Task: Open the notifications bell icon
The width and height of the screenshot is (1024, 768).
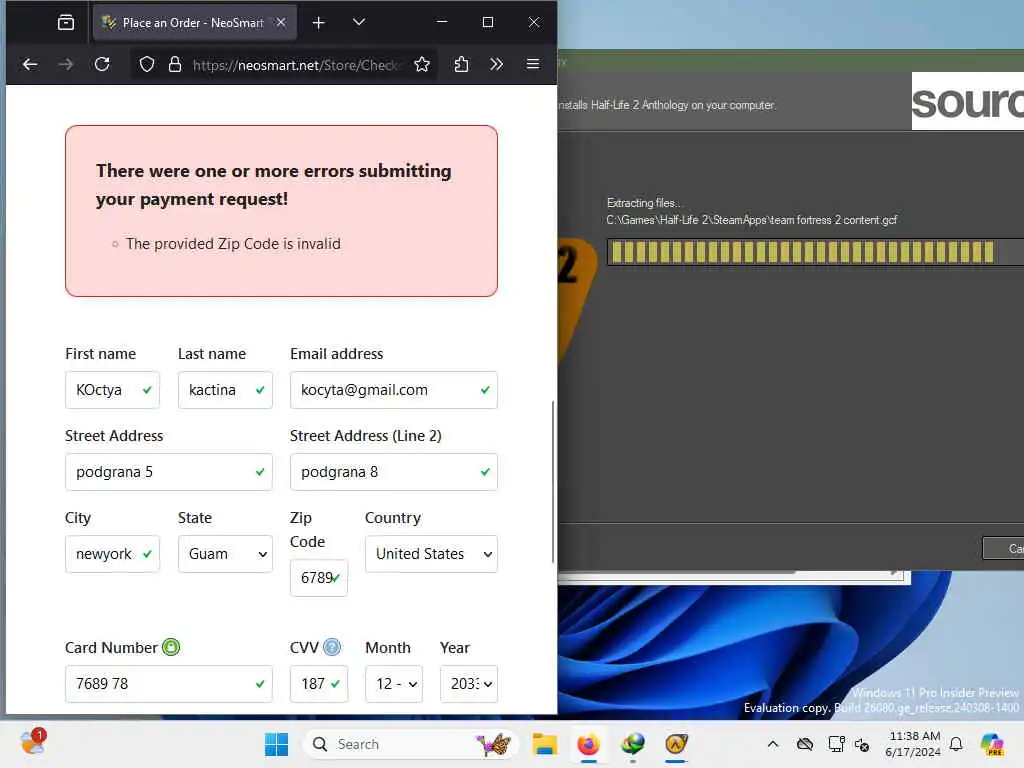Action: click(x=956, y=744)
